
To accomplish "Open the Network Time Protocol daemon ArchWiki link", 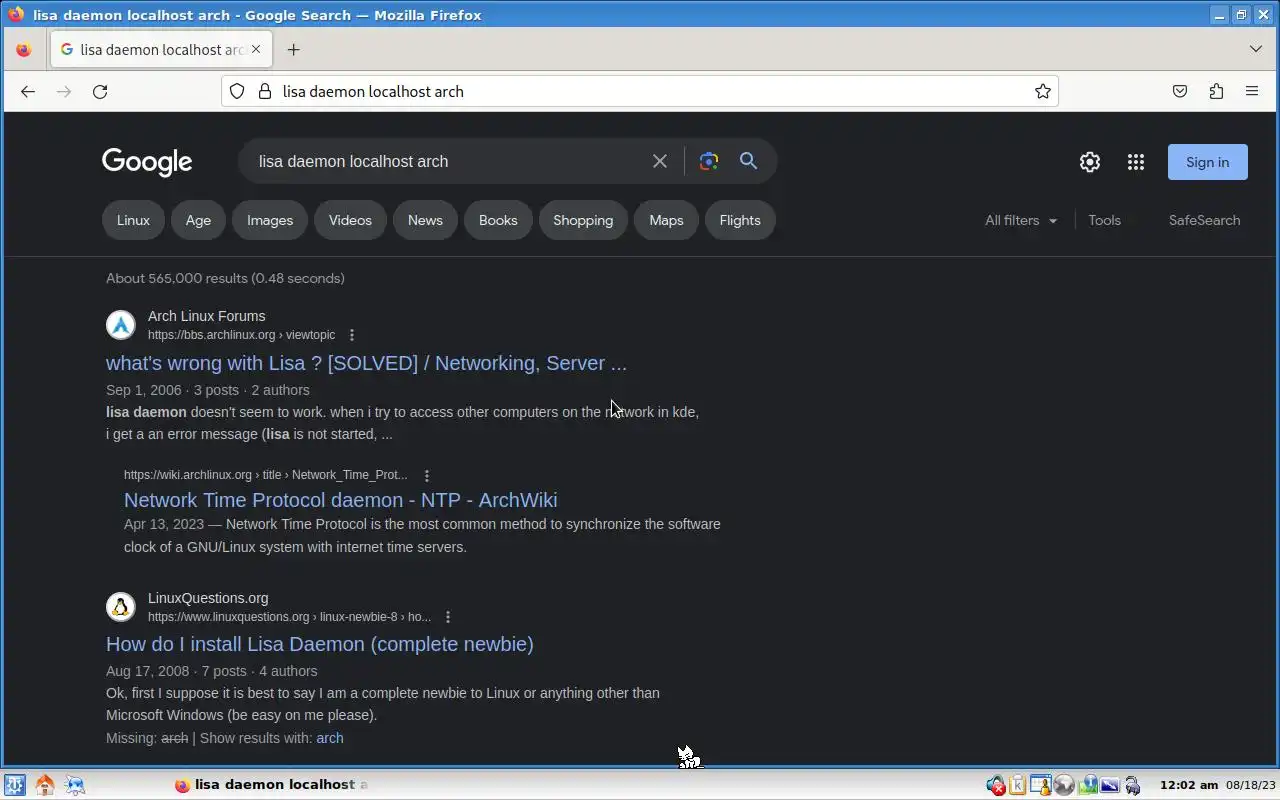I will (340, 500).
